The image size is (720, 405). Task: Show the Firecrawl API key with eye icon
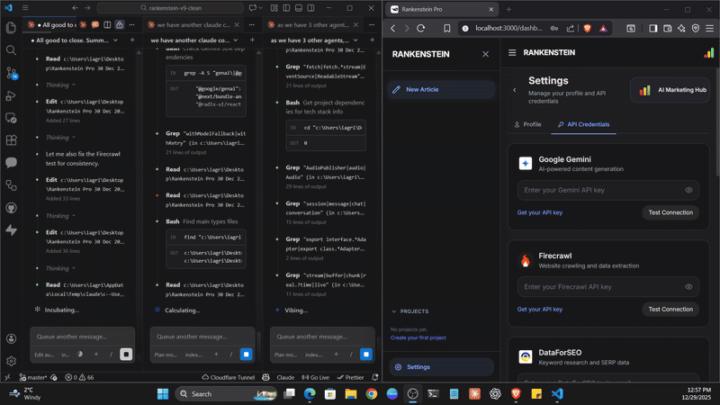coord(688,287)
